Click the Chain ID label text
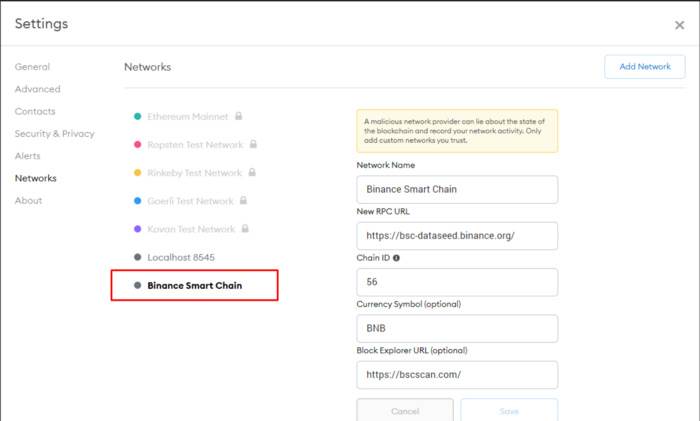Viewport: 700px width, 421px height. point(373,258)
